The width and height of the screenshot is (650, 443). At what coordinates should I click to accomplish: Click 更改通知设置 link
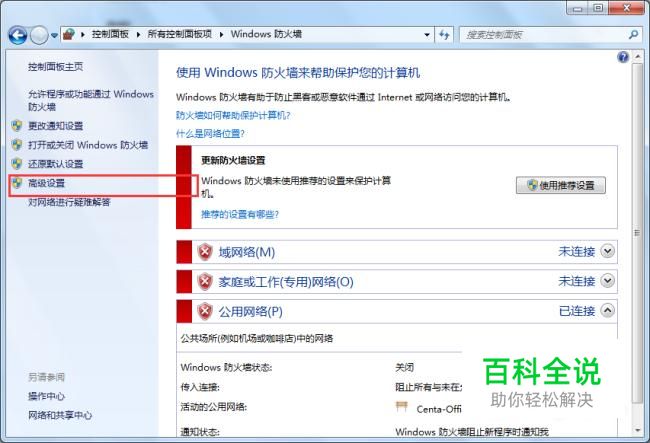(x=56, y=126)
